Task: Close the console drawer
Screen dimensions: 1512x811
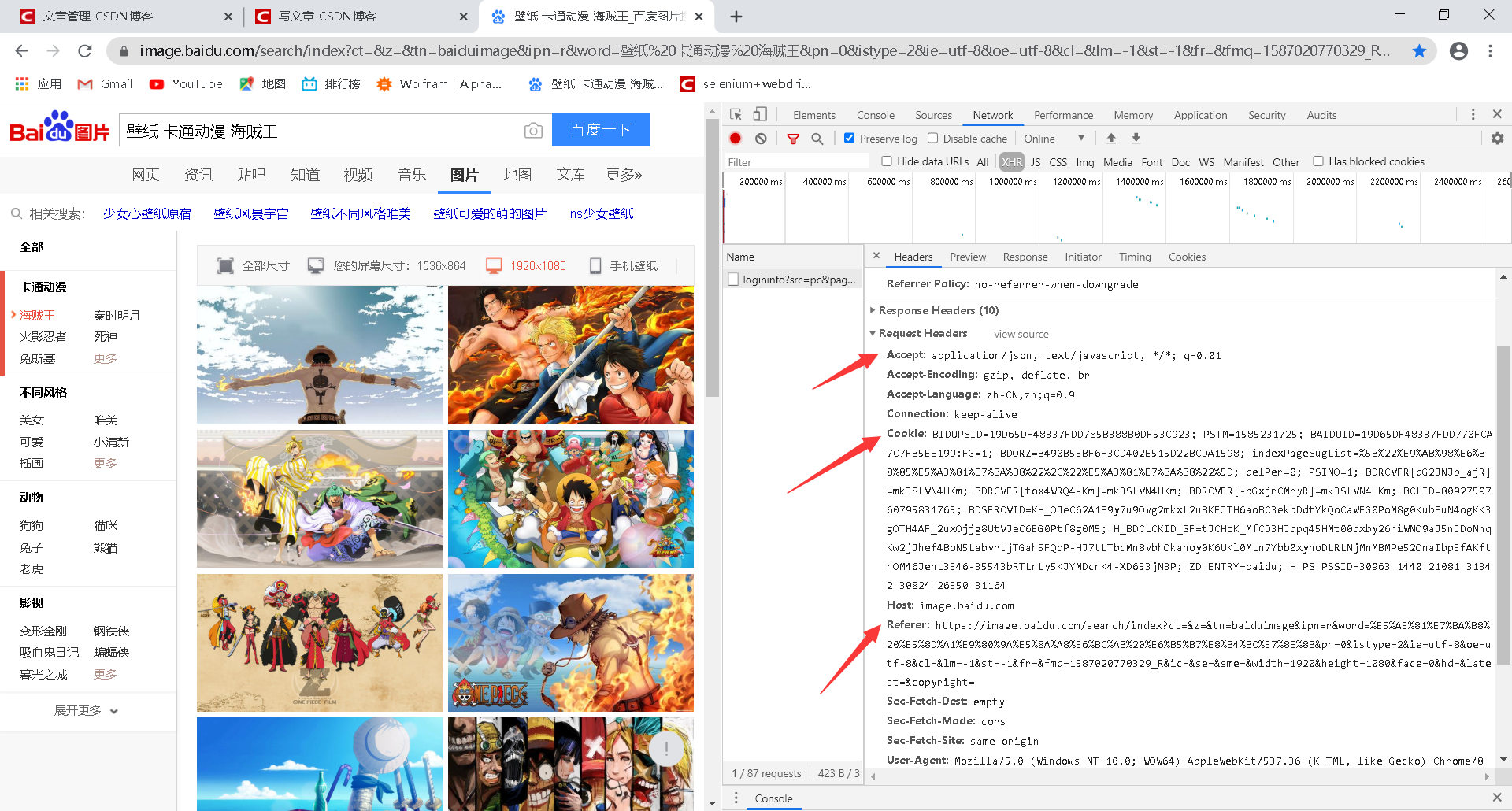Action: [1497, 798]
